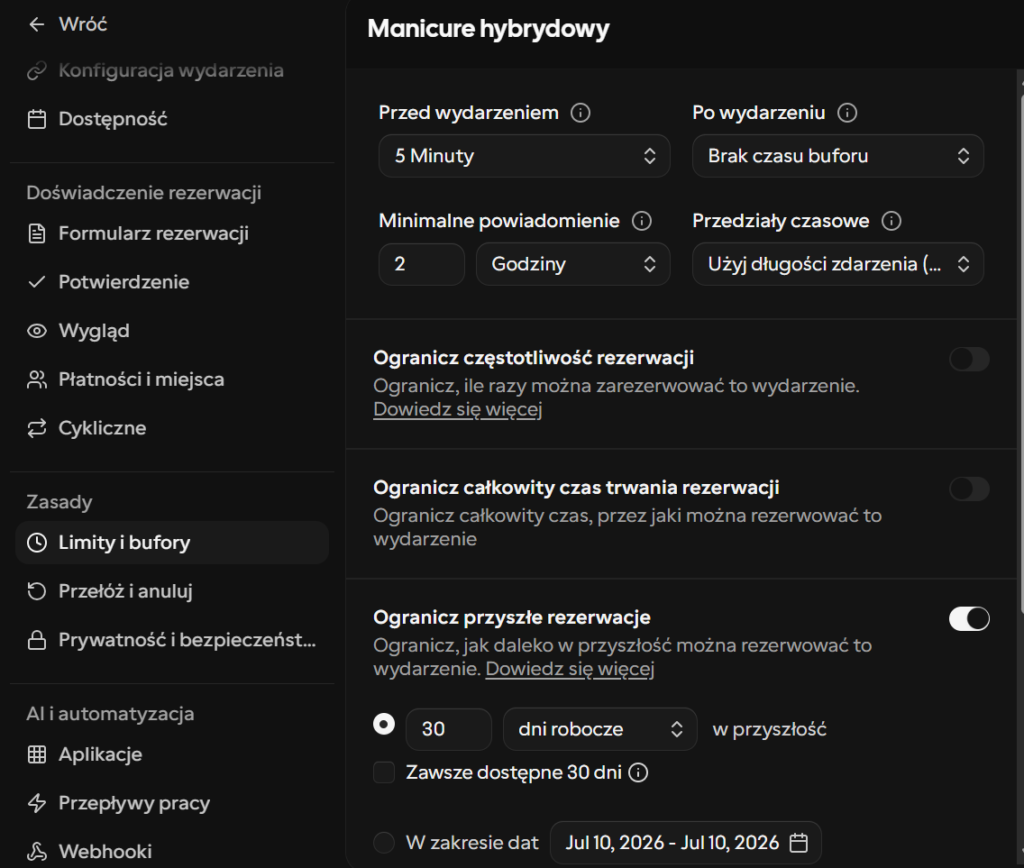The height and width of the screenshot is (868, 1024).
Task: Click the webhook icon beside Webhooki
Action: (37, 852)
